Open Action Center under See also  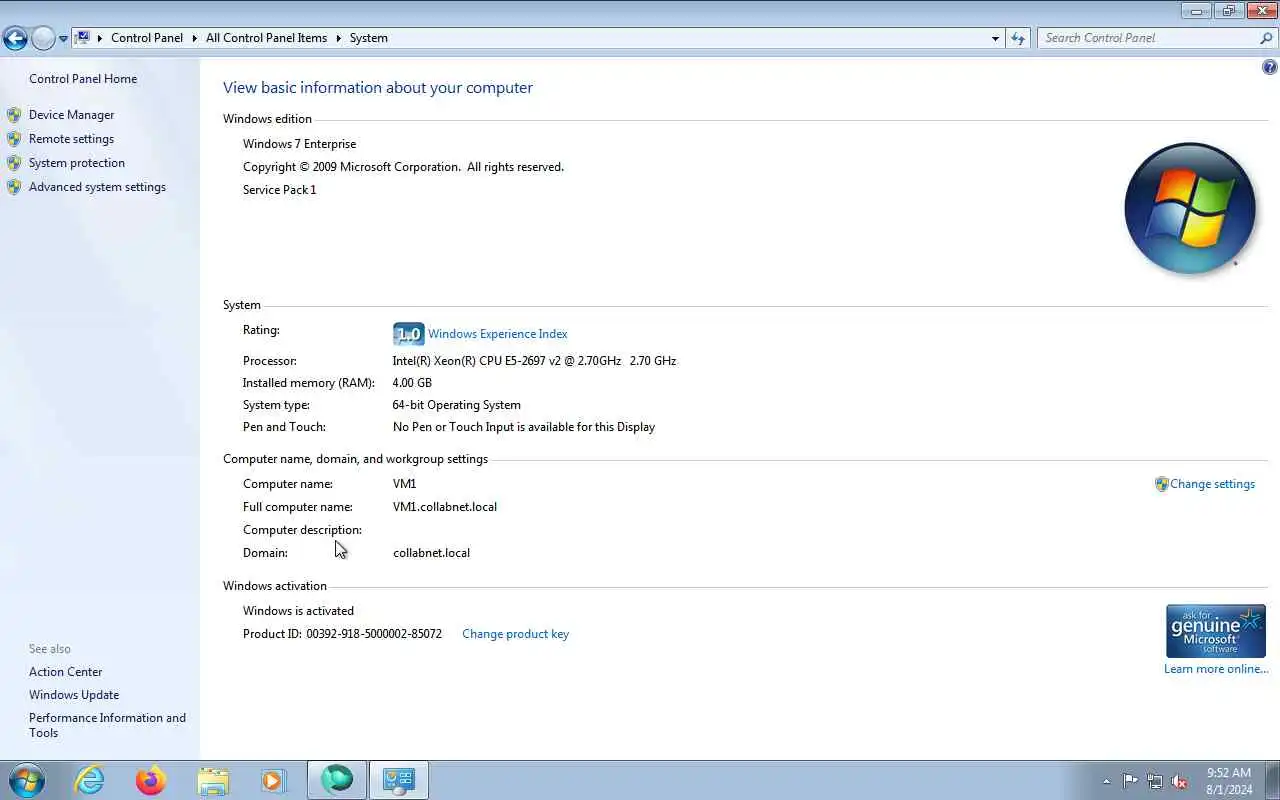[65, 672]
